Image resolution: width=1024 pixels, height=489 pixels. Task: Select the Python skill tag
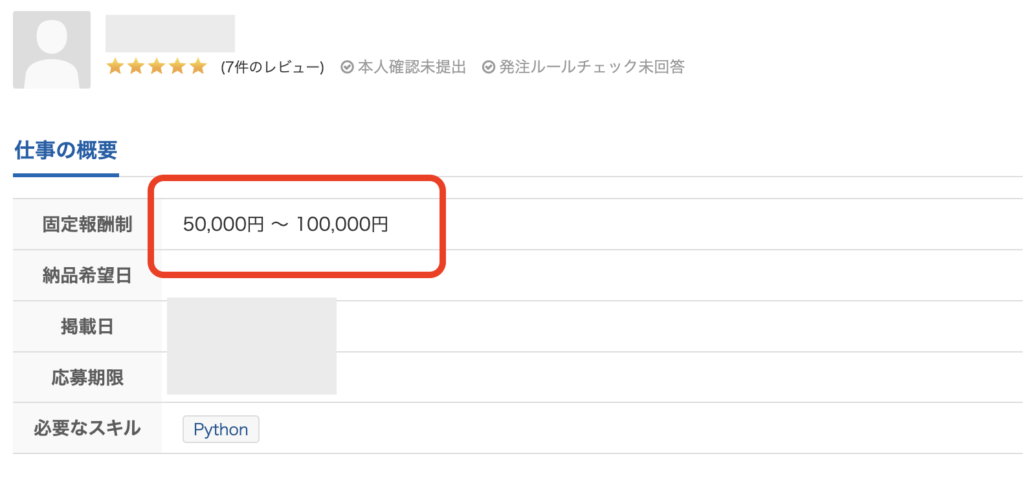220,429
